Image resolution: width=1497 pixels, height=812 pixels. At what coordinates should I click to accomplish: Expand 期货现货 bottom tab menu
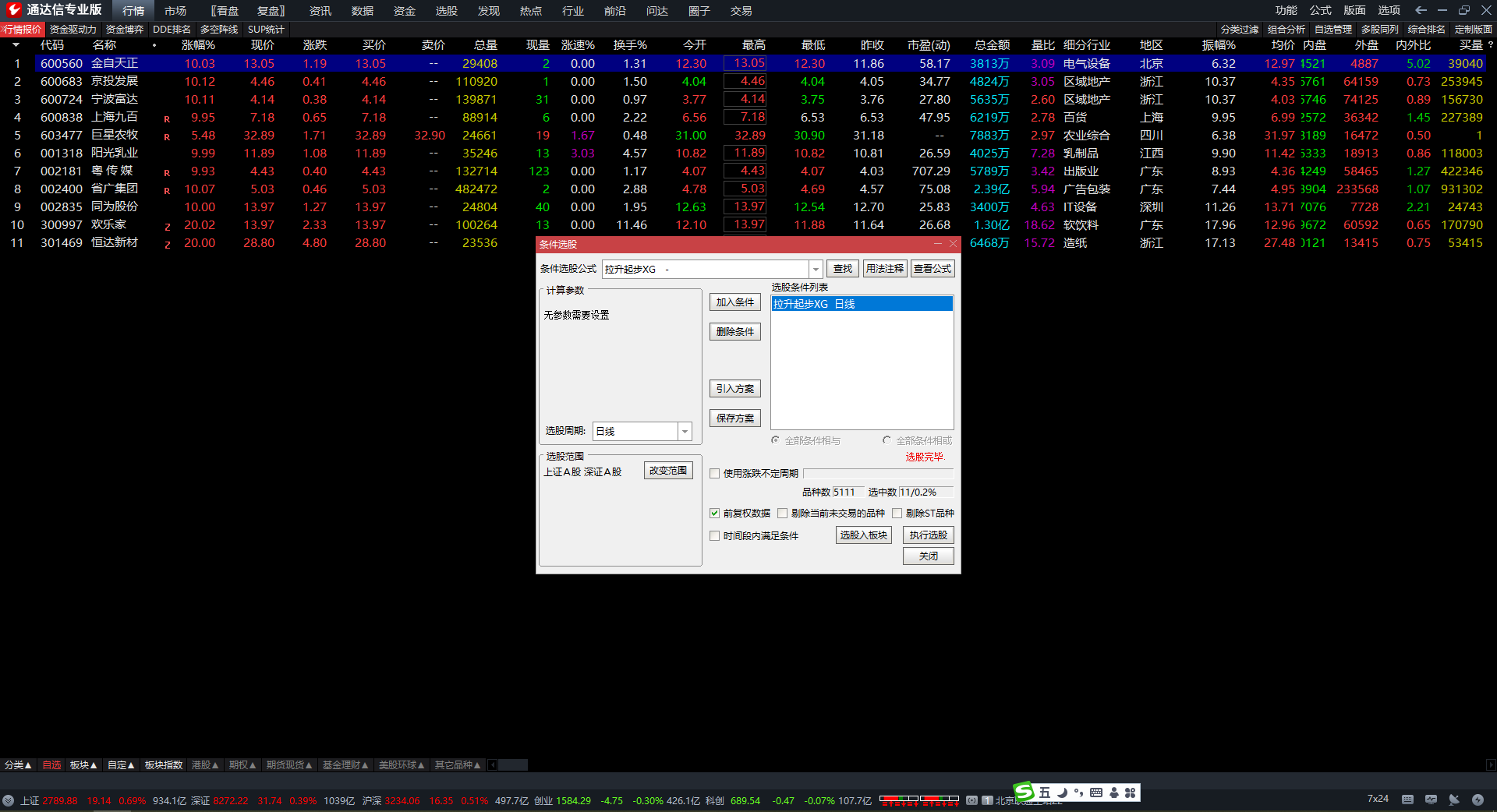(289, 765)
